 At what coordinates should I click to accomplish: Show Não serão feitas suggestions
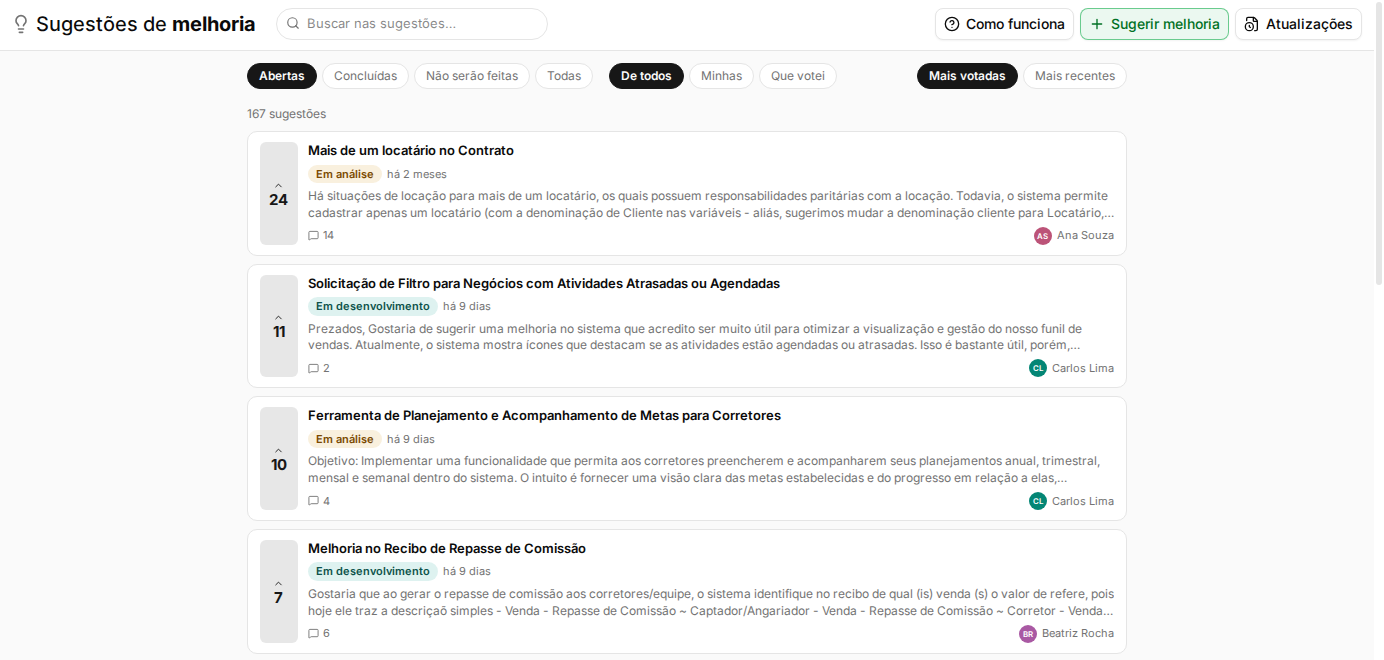coord(472,76)
